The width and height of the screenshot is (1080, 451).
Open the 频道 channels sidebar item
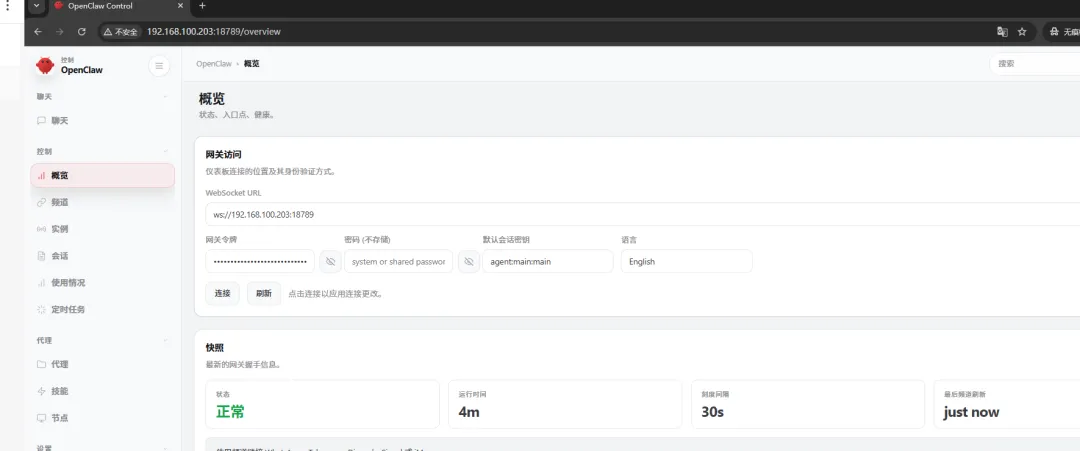point(103,202)
